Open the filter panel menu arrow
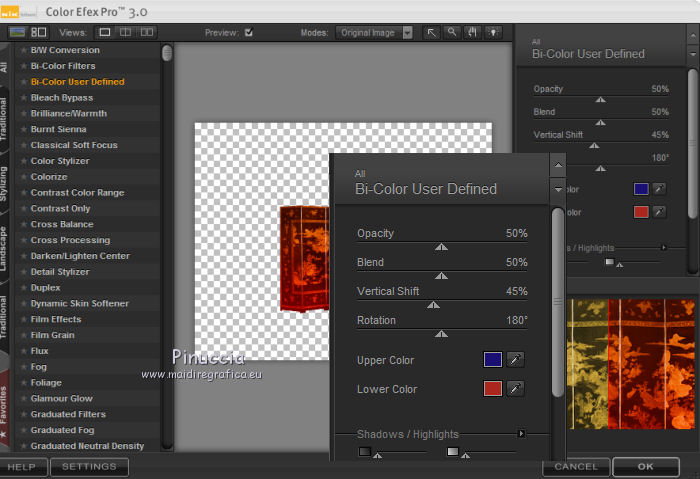The width and height of the screenshot is (700, 479). coord(557,189)
